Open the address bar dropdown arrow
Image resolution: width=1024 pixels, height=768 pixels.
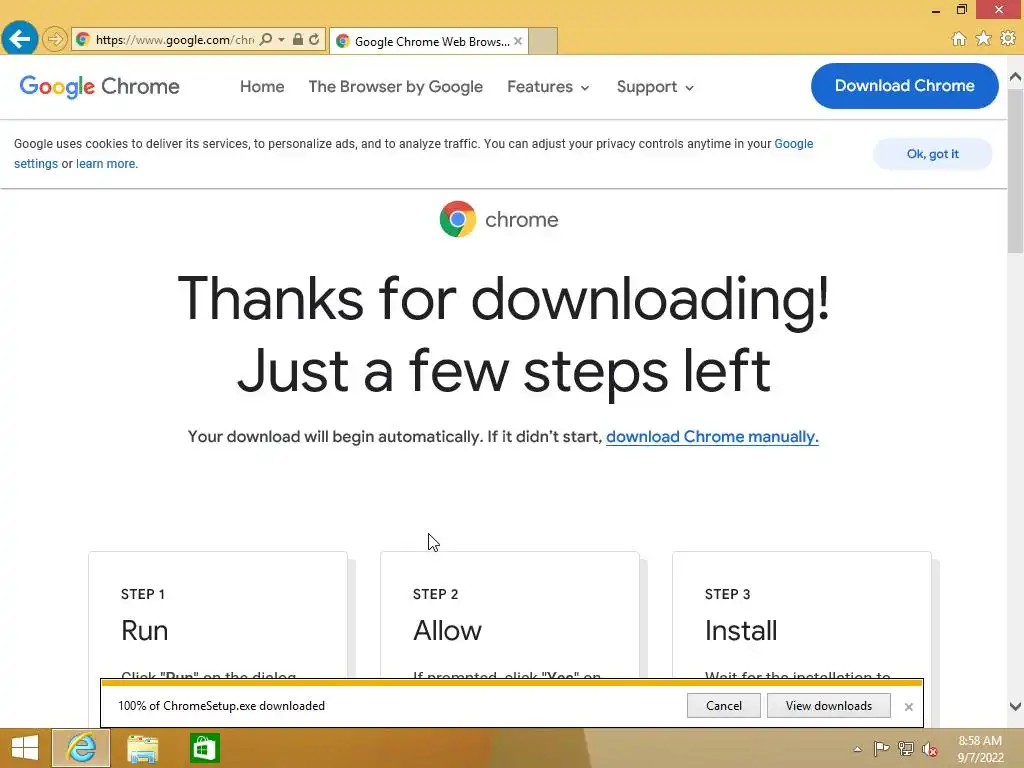(x=281, y=39)
